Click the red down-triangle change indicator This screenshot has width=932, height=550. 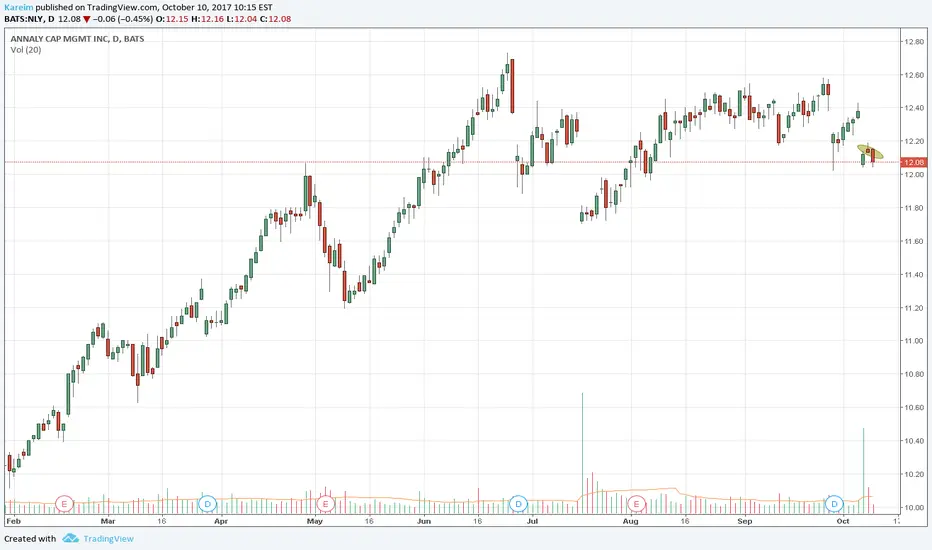87,19
